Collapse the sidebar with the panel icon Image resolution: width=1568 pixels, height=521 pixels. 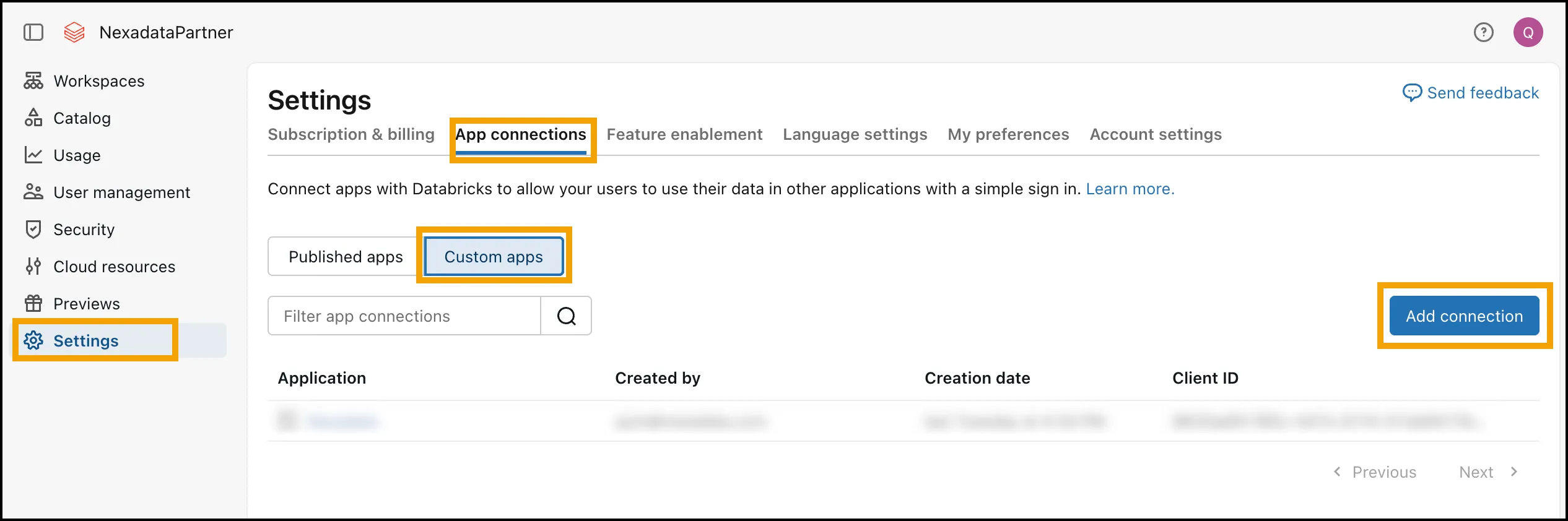coord(33,32)
